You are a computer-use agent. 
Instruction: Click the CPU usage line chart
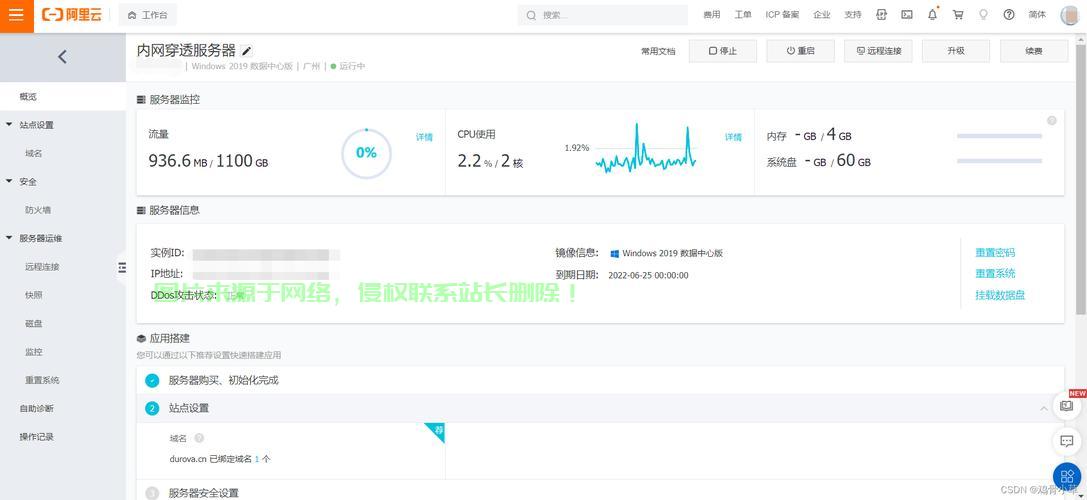[645, 150]
